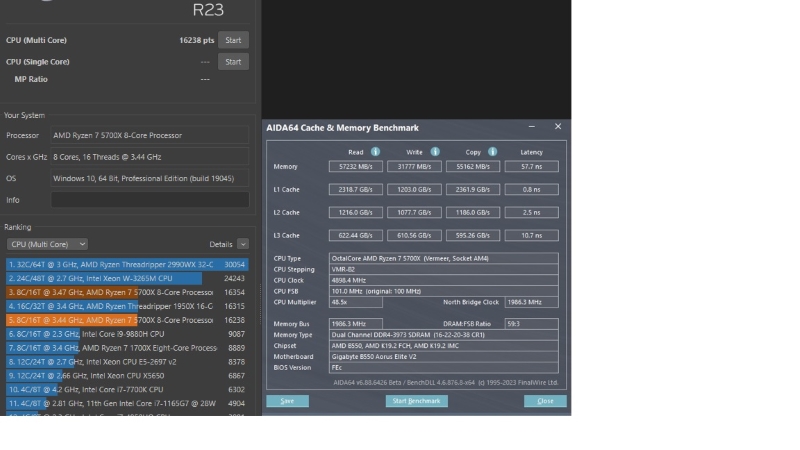This screenshot has height=450, width=800.
Task: Select ranking row Core i7-1165G7 @ 28W
Action: [127, 404]
